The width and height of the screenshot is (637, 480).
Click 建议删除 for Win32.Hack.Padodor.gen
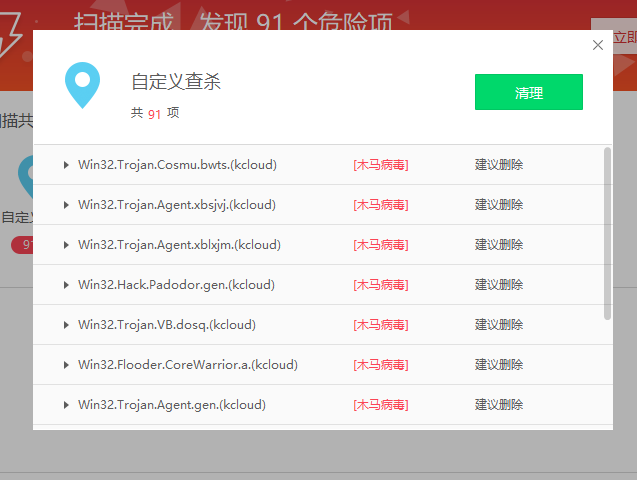499,285
